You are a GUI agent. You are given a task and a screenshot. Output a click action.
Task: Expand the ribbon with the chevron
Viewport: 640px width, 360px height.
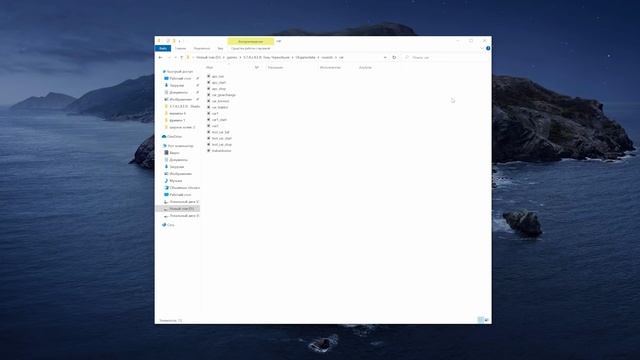pos(482,48)
